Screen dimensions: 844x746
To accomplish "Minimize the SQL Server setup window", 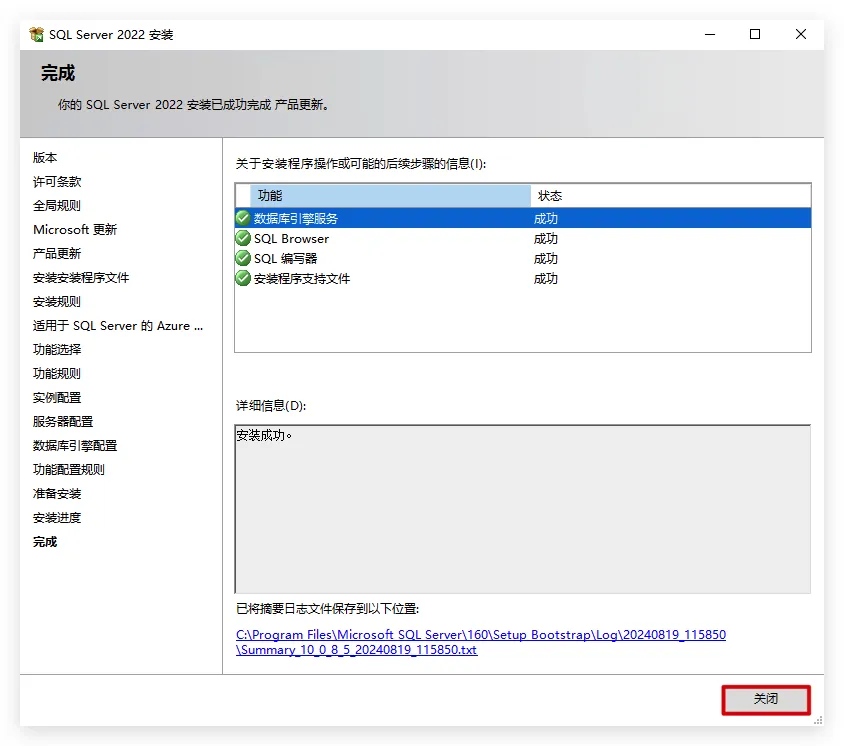I will click(x=709, y=35).
